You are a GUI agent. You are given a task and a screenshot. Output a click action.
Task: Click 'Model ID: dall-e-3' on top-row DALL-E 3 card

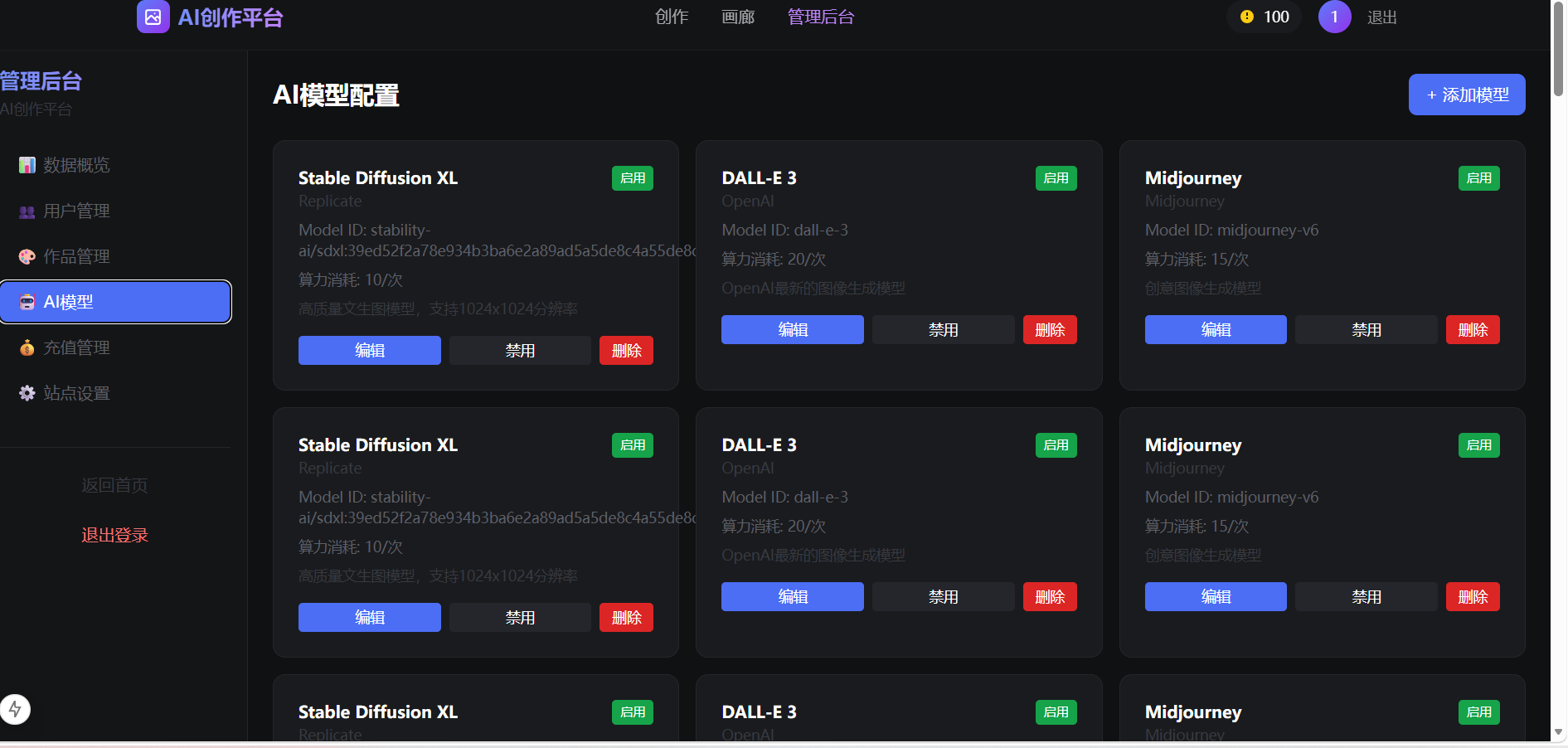pyautogui.click(x=784, y=230)
